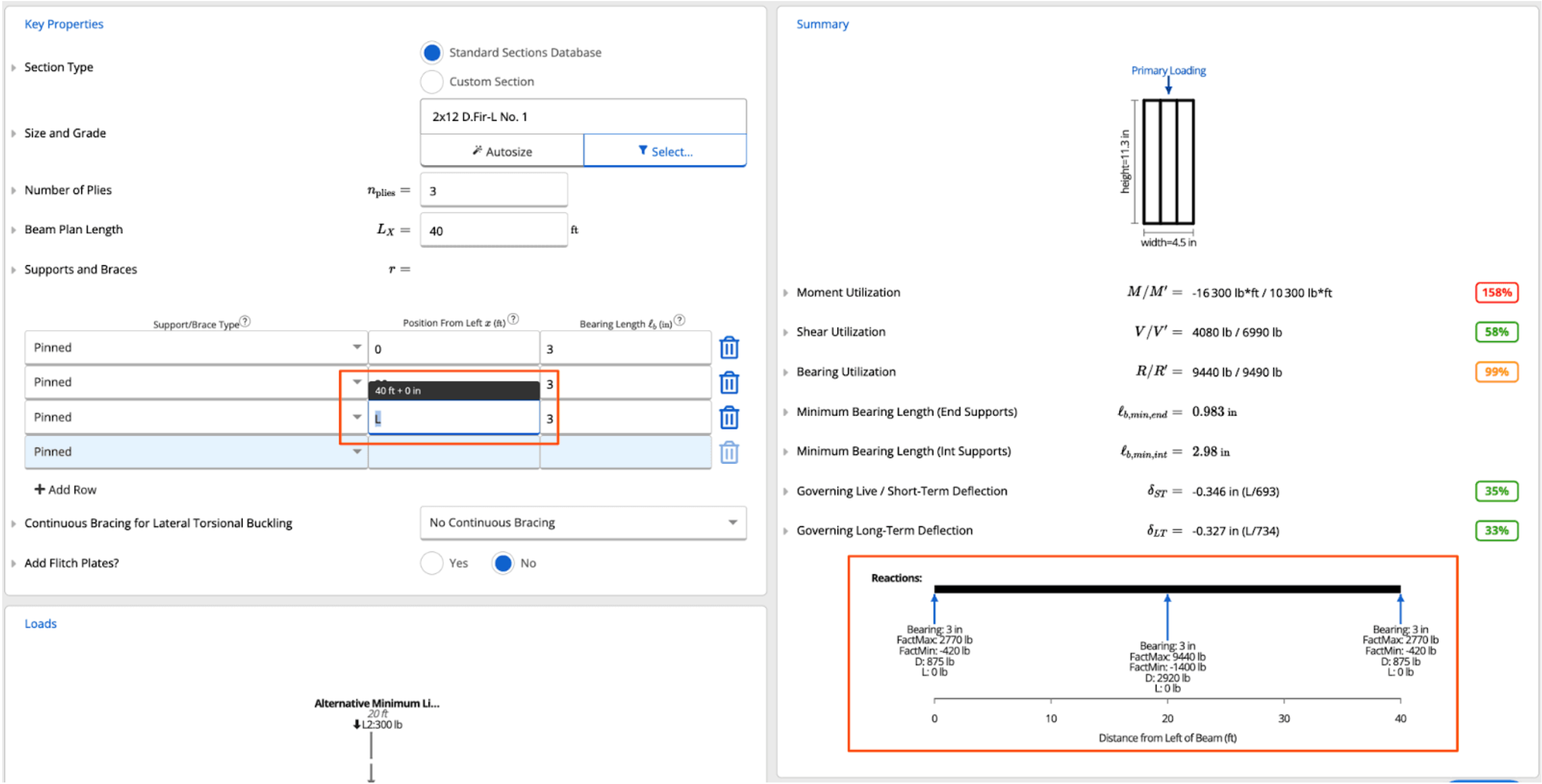Choose No for Add Flitch Plates

click(503, 563)
